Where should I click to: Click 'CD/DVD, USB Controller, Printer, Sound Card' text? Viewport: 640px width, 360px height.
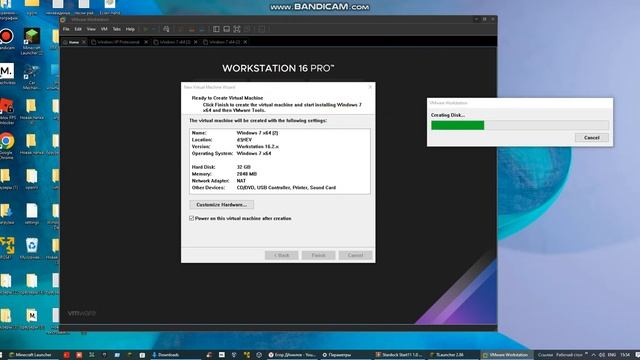pyautogui.click(x=286, y=188)
